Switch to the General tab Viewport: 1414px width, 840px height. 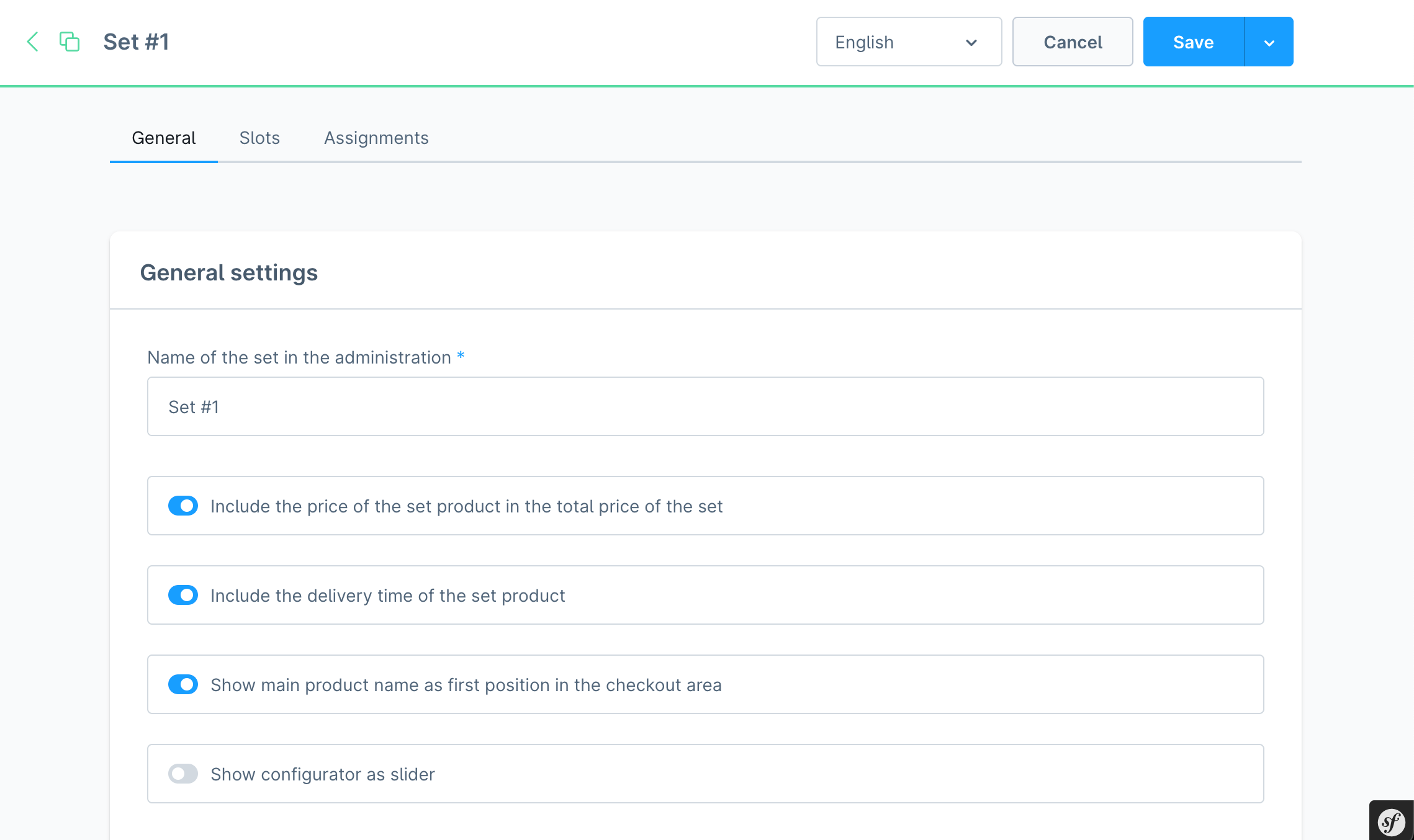pyautogui.click(x=164, y=138)
